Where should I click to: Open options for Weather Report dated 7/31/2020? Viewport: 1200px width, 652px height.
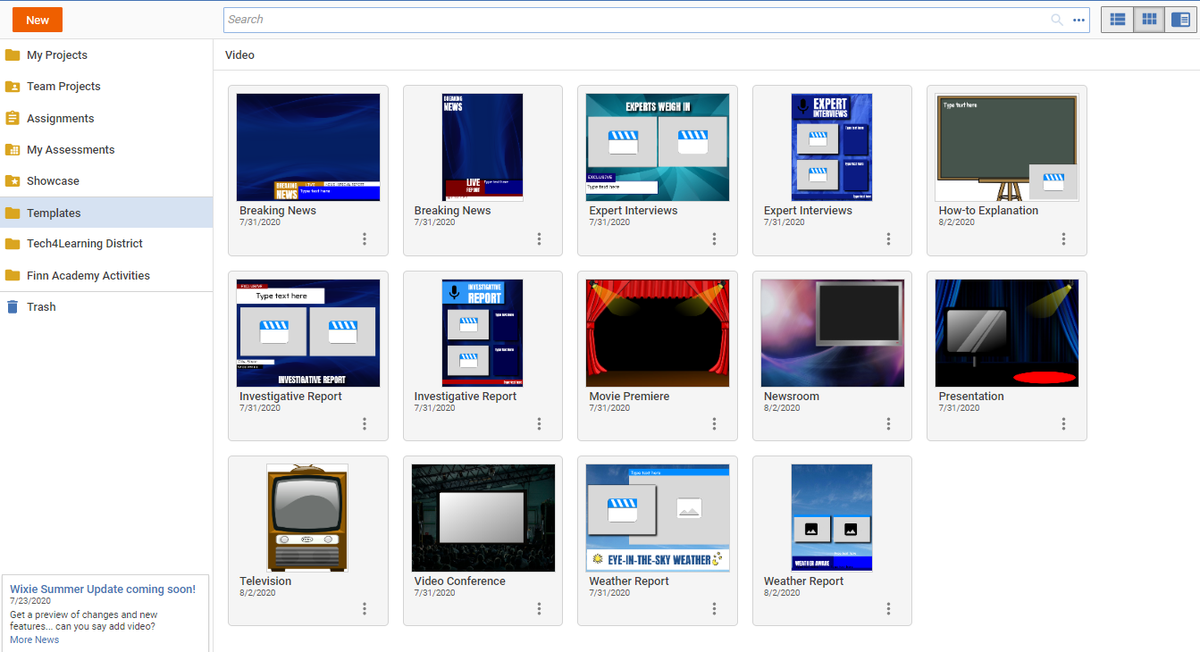point(714,609)
